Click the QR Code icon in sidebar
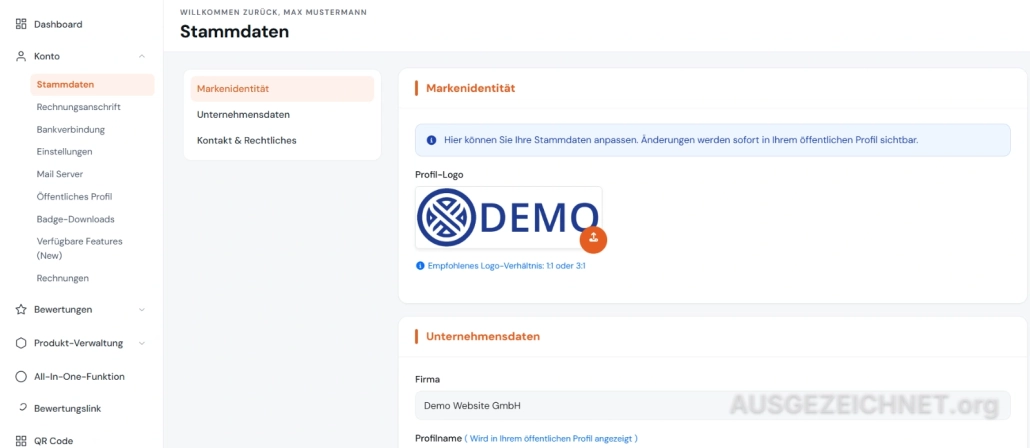Viewport: 1030px width, 448px height. click(x=21, y=441)
